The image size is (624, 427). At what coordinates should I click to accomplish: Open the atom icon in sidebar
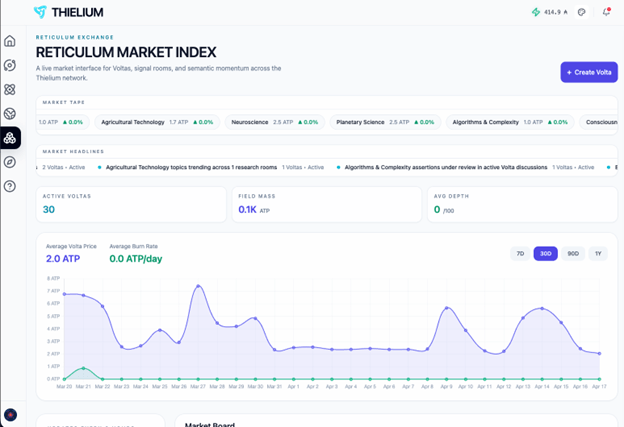coord(10,89)
